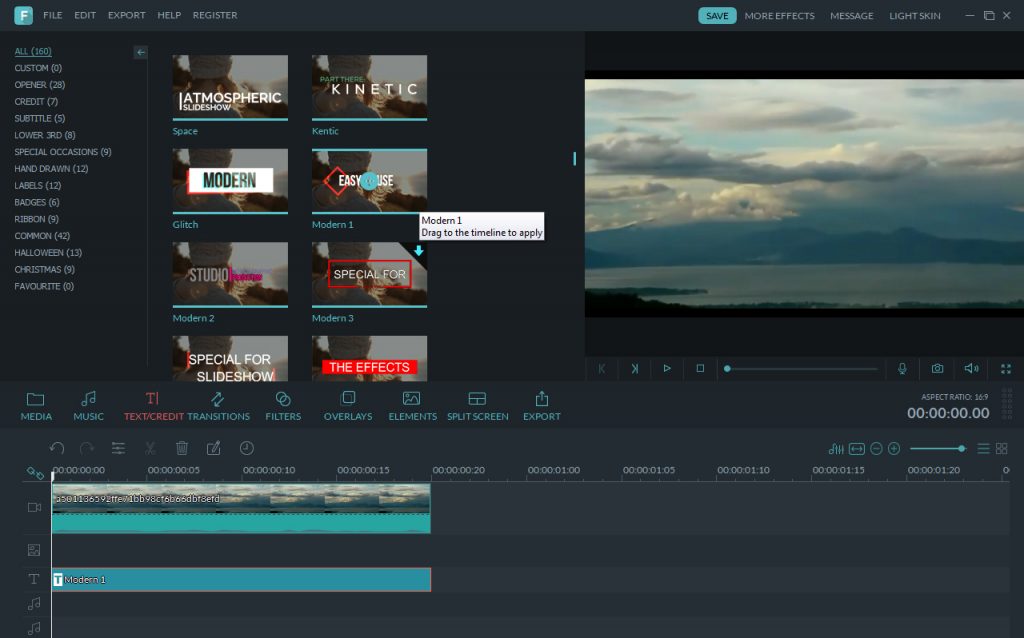This screenshot has width=1024, height=638.
Task: Open the HELP menu
Action: click(169, 15)
